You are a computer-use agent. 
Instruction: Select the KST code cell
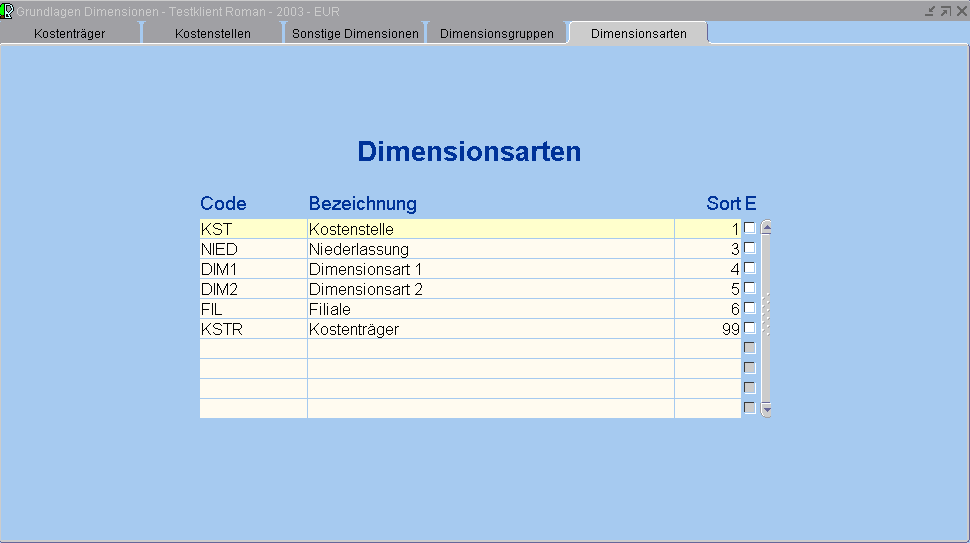point(252,229)
